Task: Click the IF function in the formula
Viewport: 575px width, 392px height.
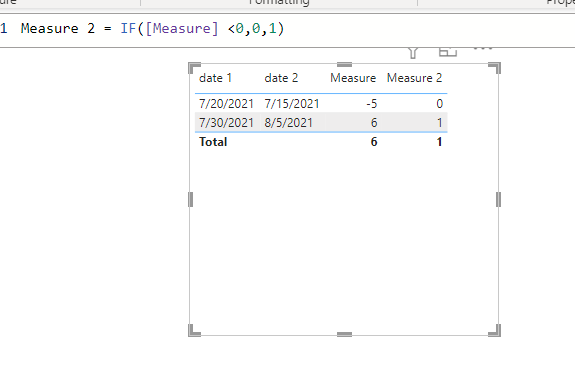Action: click(x=128, y=28)
